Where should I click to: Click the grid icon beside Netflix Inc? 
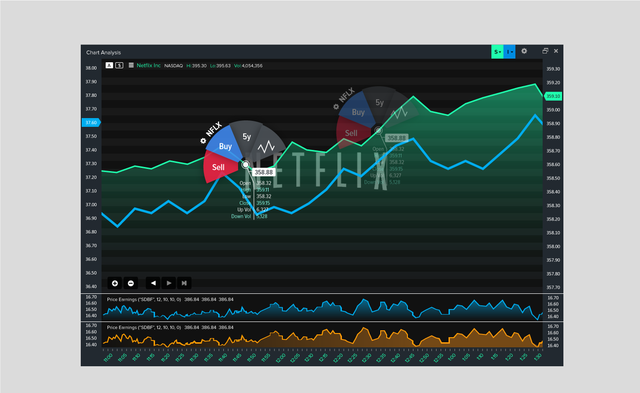pos(131,65)
